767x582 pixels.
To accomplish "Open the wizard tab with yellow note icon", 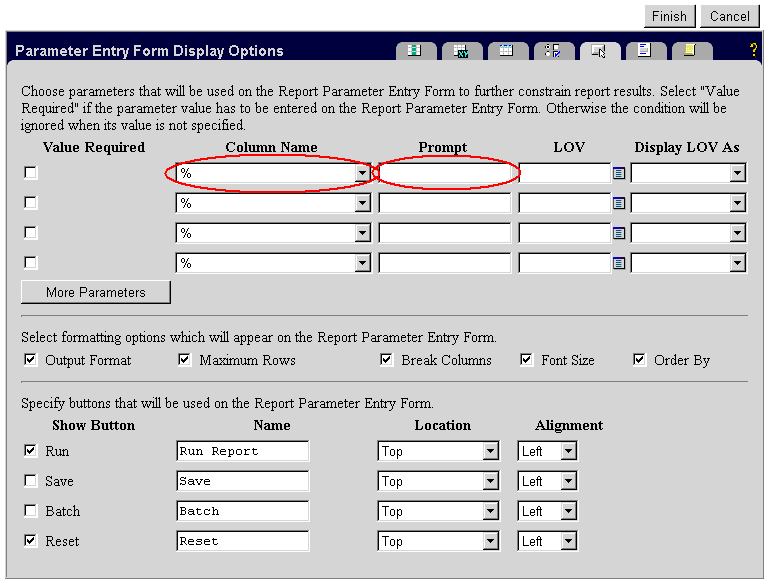I will coord(691,50).
